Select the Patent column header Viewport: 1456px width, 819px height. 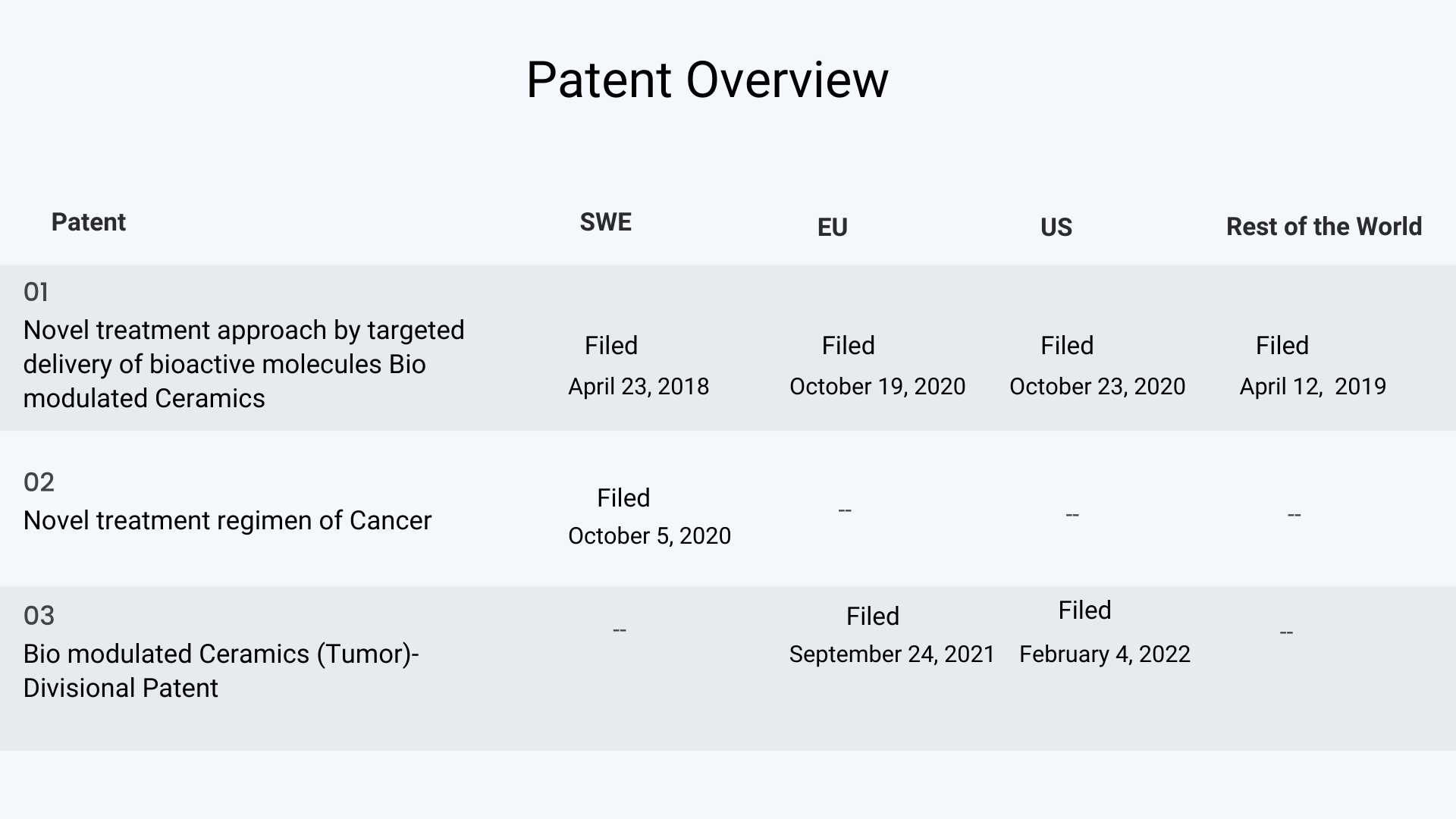coord(88,222)
